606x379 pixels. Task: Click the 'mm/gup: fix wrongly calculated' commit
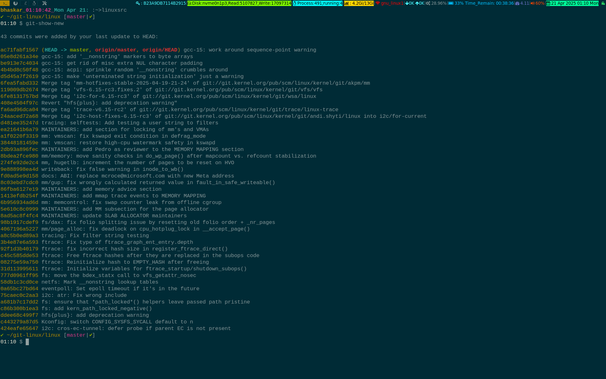(x=138, y=182)
